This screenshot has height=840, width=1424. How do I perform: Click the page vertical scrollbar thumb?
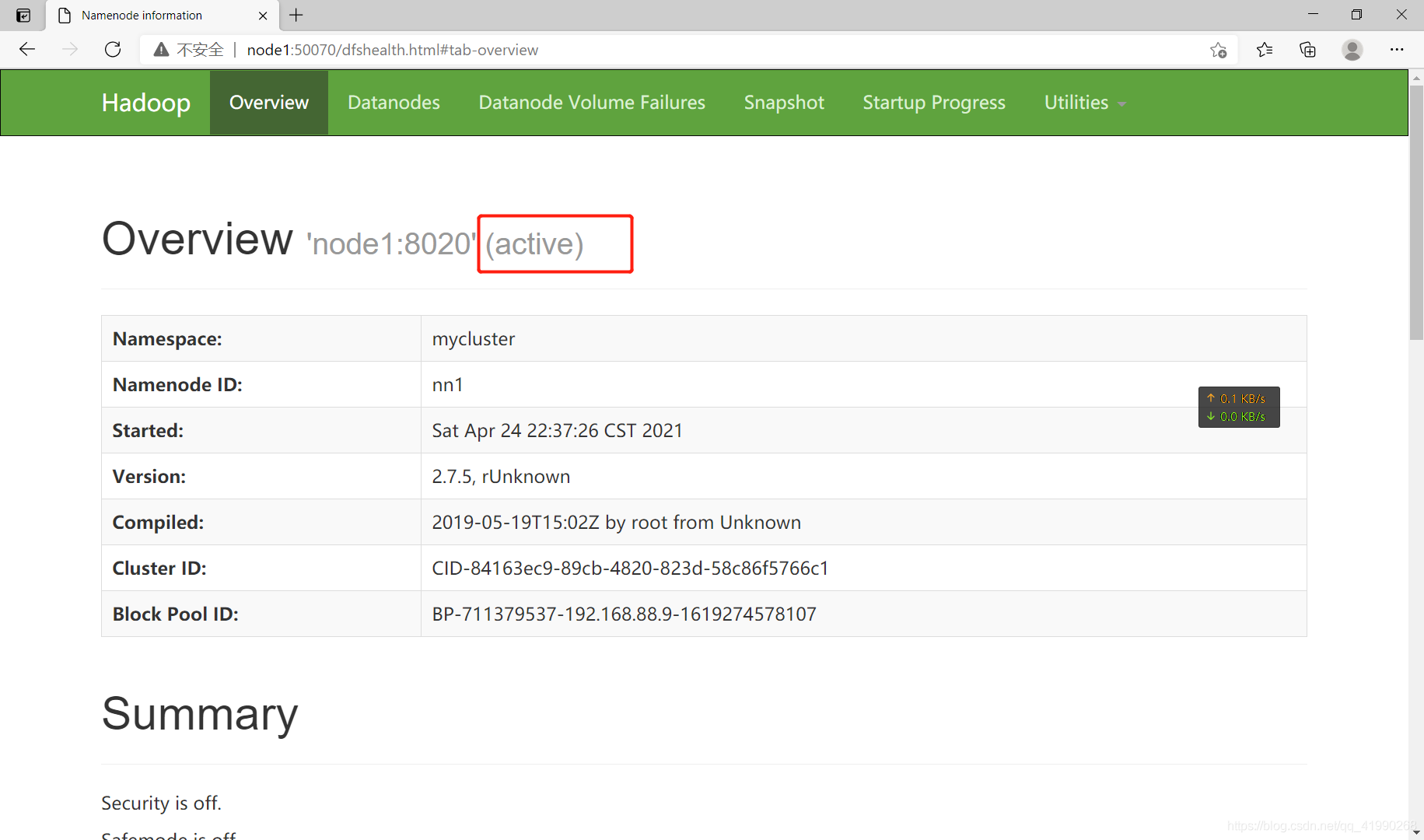[x=1416, y=212]
